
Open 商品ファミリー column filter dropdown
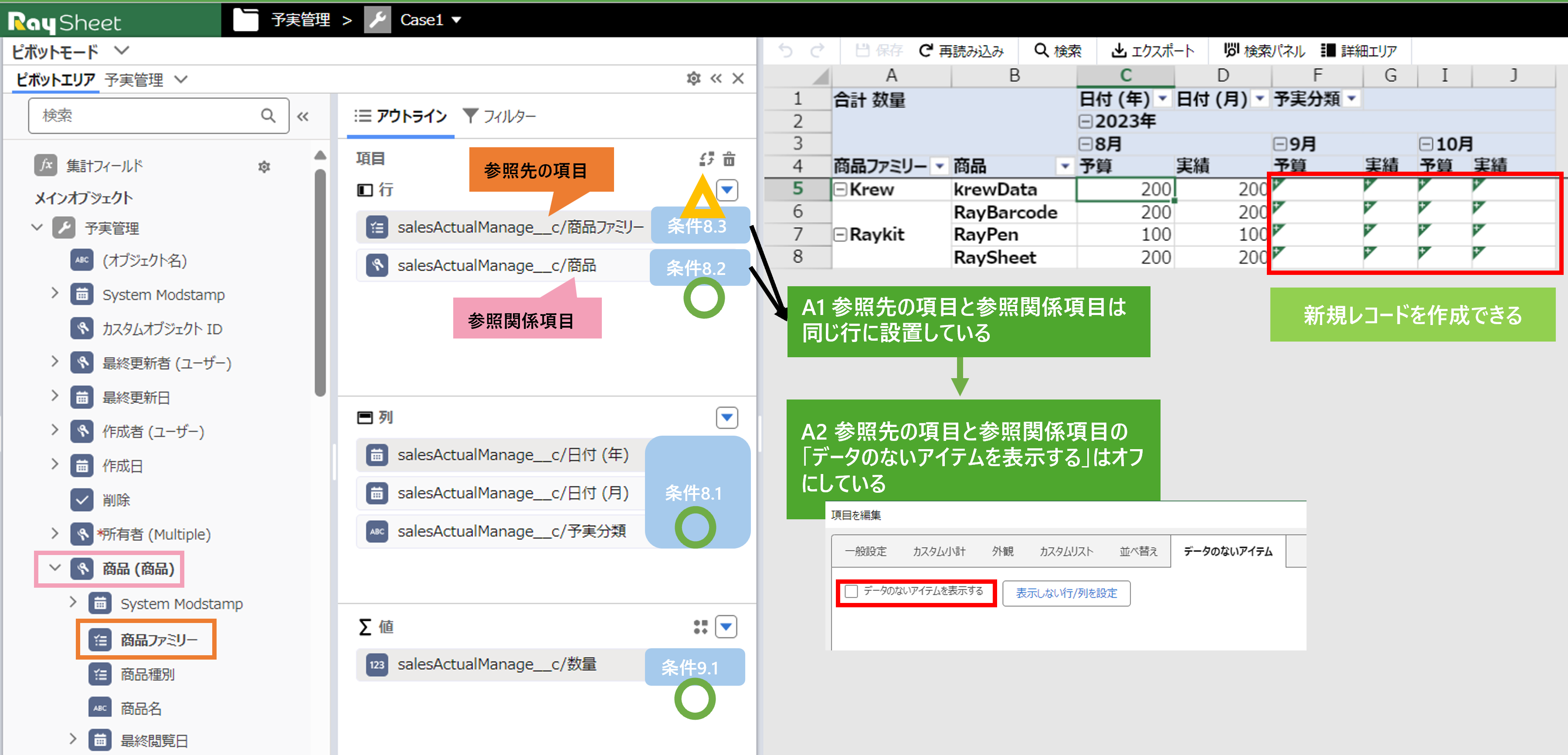pos(940,166)
